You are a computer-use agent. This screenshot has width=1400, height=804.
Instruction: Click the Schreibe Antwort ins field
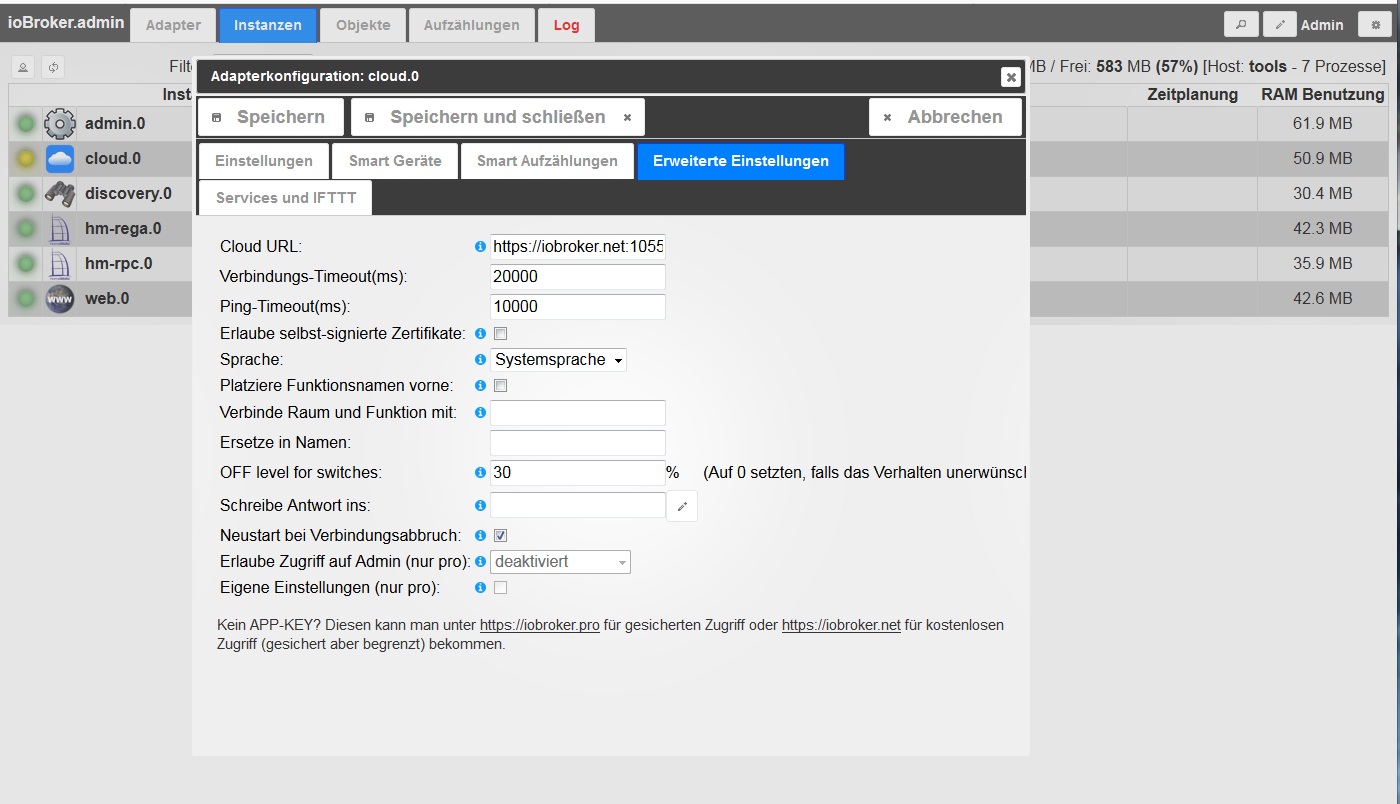578,505
